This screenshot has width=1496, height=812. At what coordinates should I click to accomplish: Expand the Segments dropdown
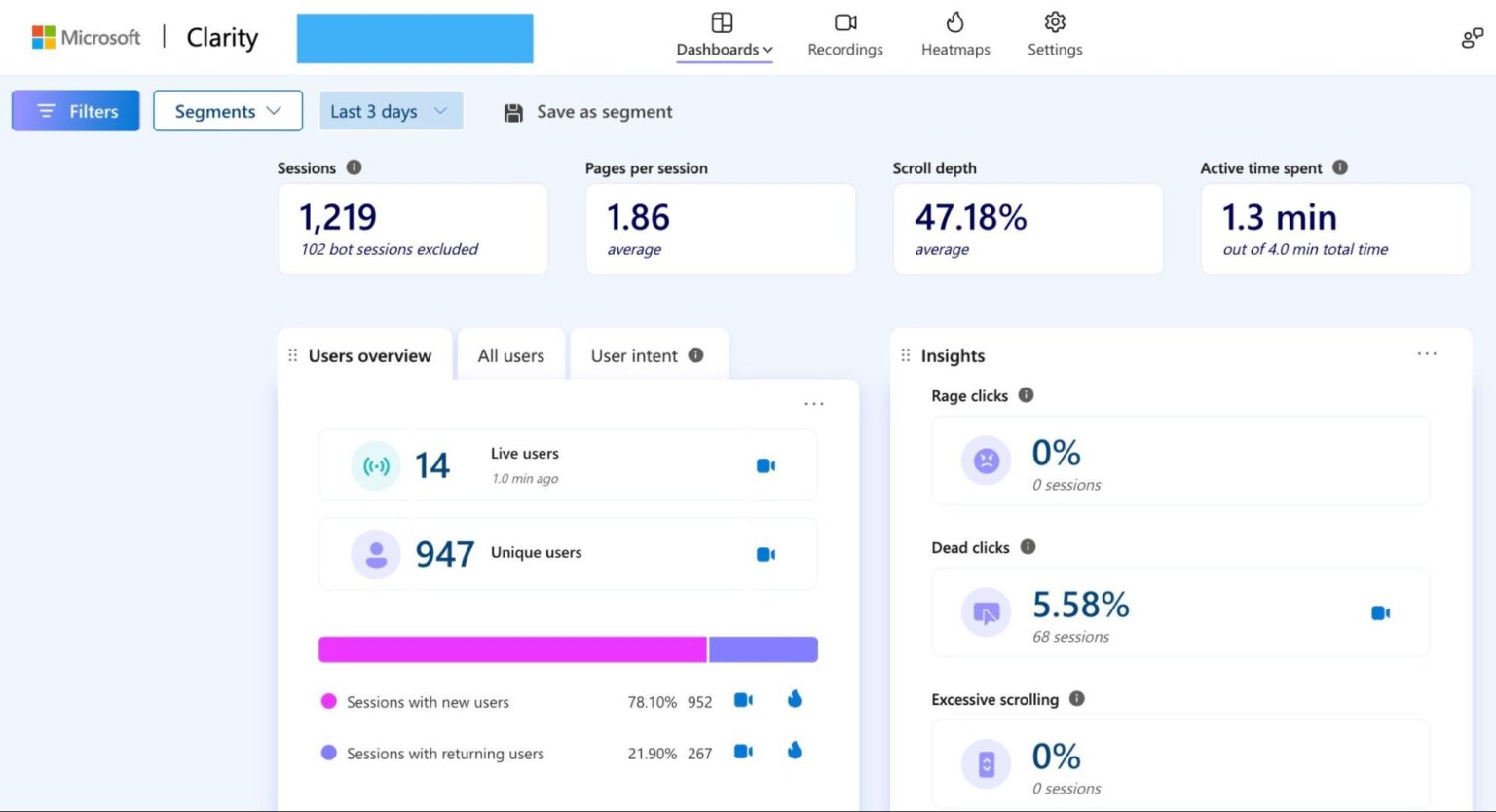pos(228,111)
